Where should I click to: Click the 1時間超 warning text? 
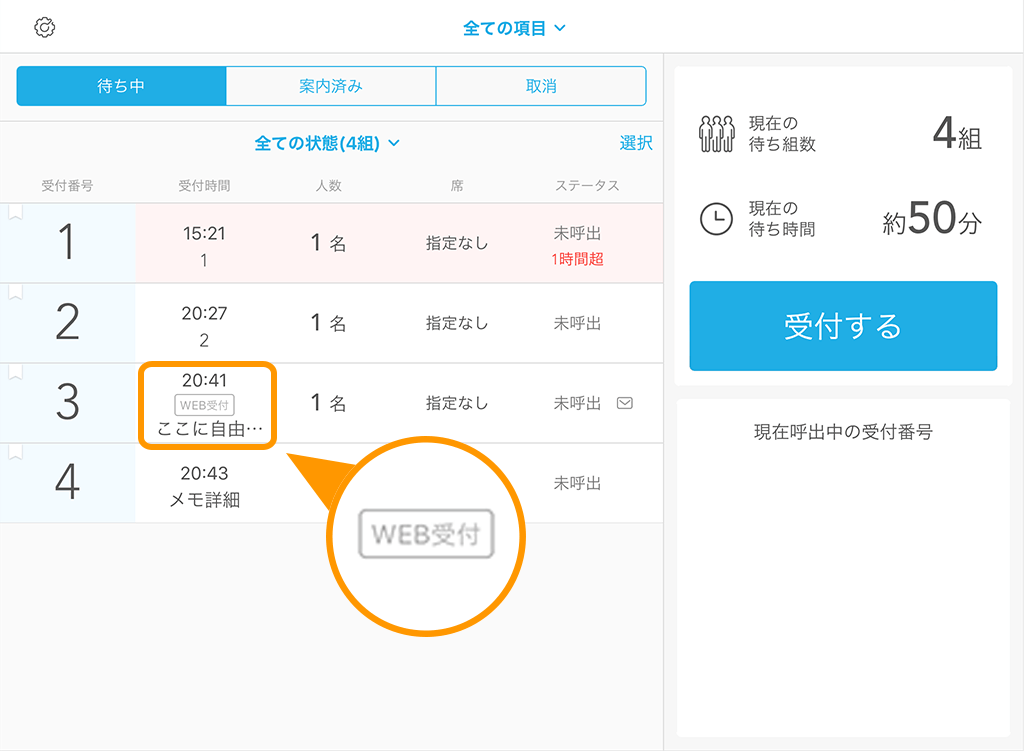(x=577, y=259)
